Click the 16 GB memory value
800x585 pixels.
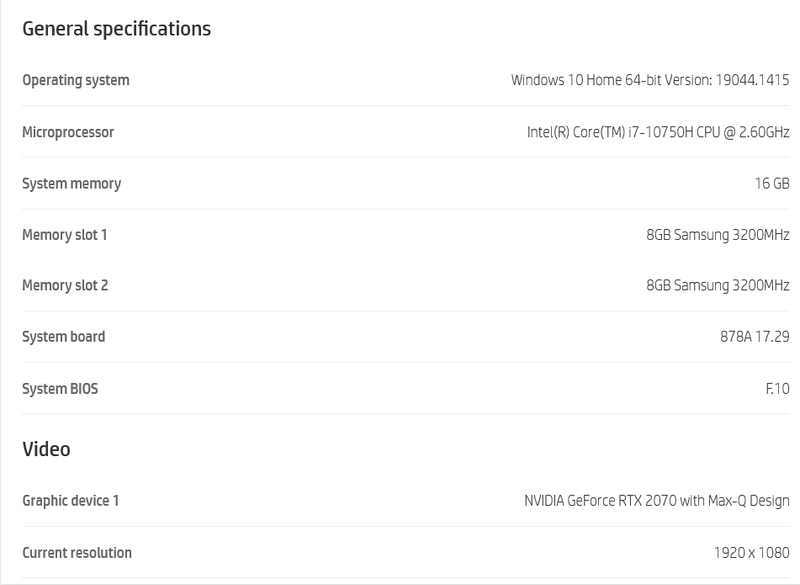772,184
